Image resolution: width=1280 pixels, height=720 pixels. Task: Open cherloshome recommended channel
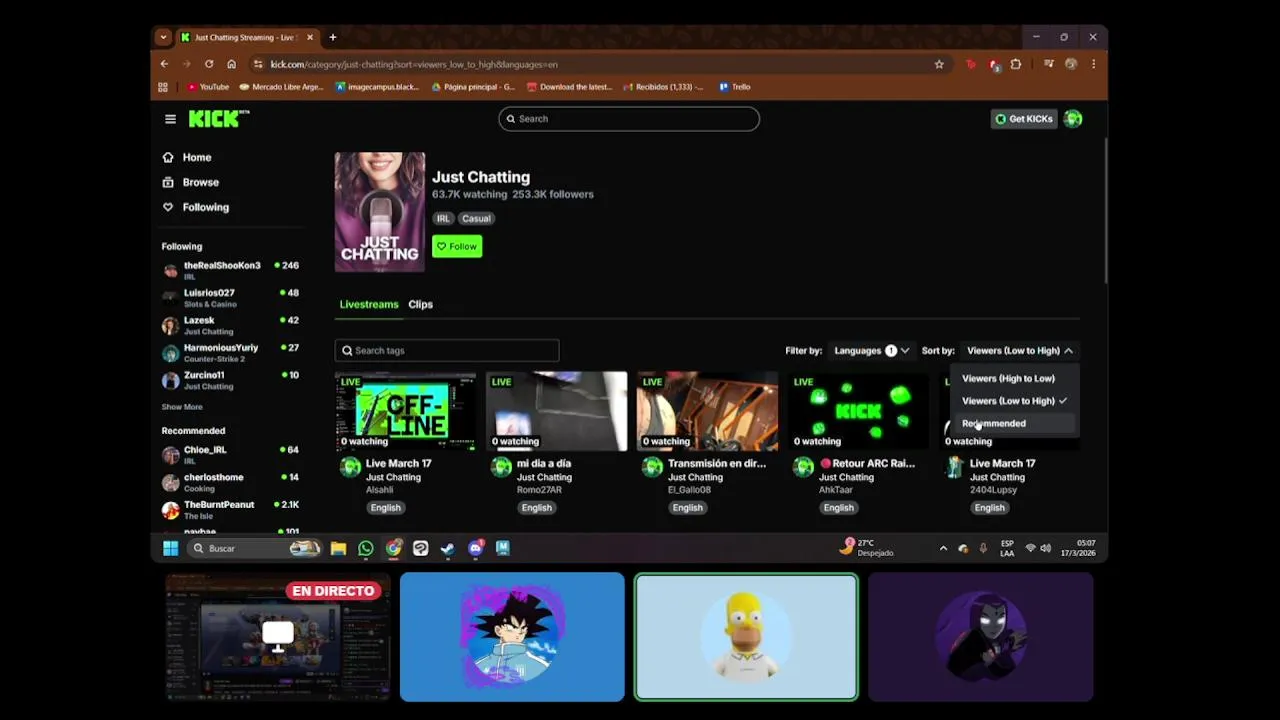click(x=231, y=482)
